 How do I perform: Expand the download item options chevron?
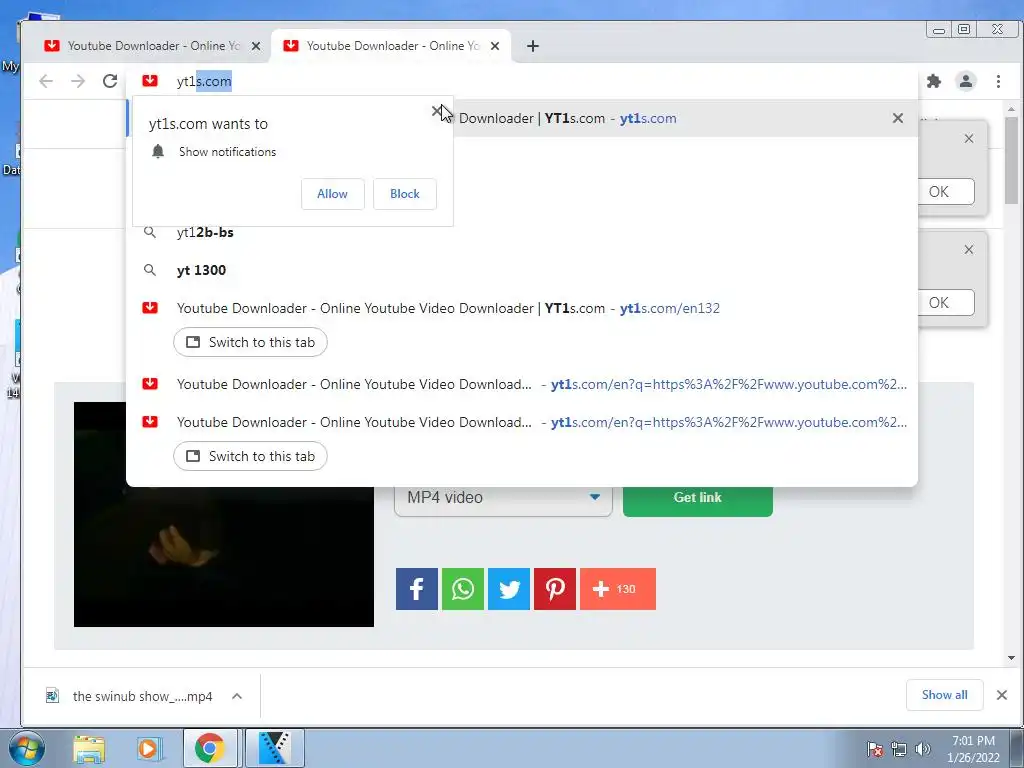click(237, 696)
